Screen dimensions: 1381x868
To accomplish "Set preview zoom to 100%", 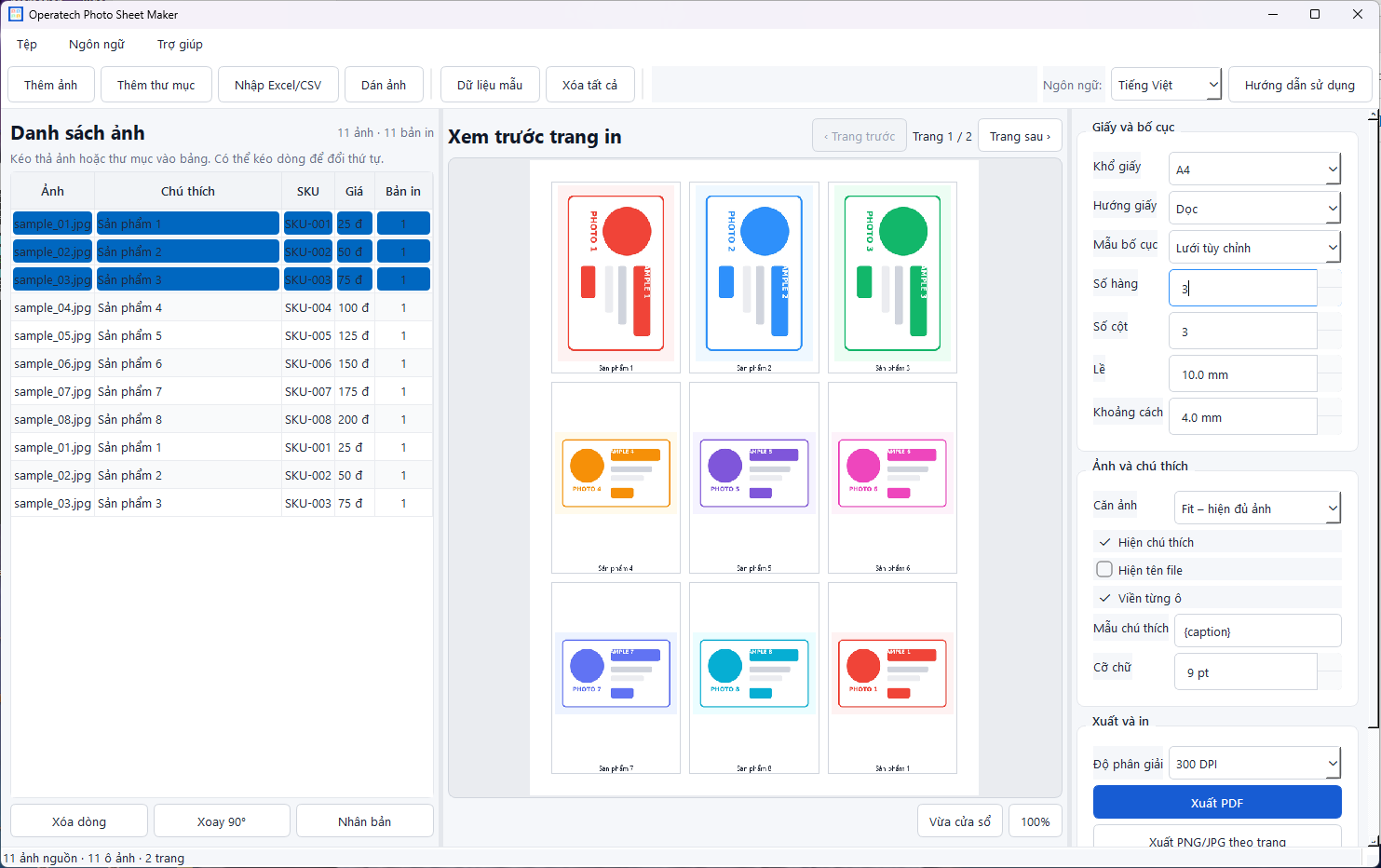I will pos(1036,821).
